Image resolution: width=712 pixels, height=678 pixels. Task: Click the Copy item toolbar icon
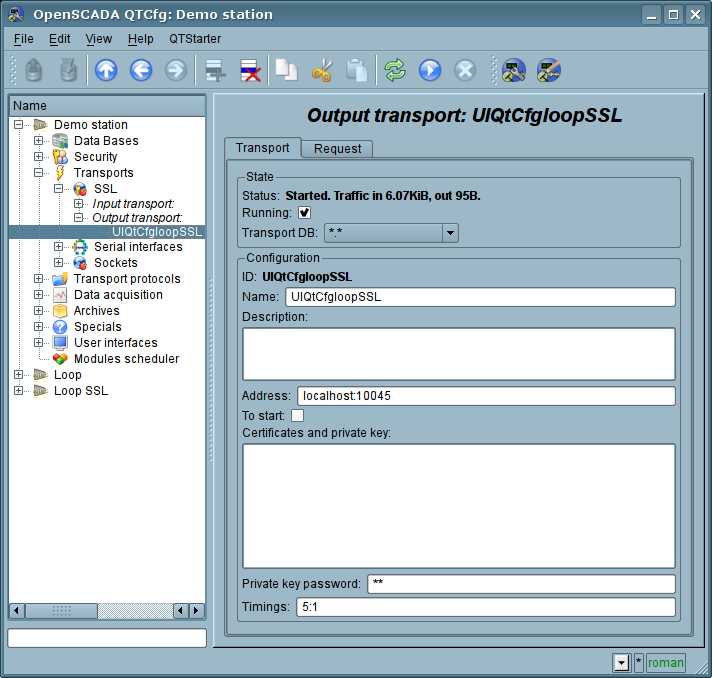(287, 70)
